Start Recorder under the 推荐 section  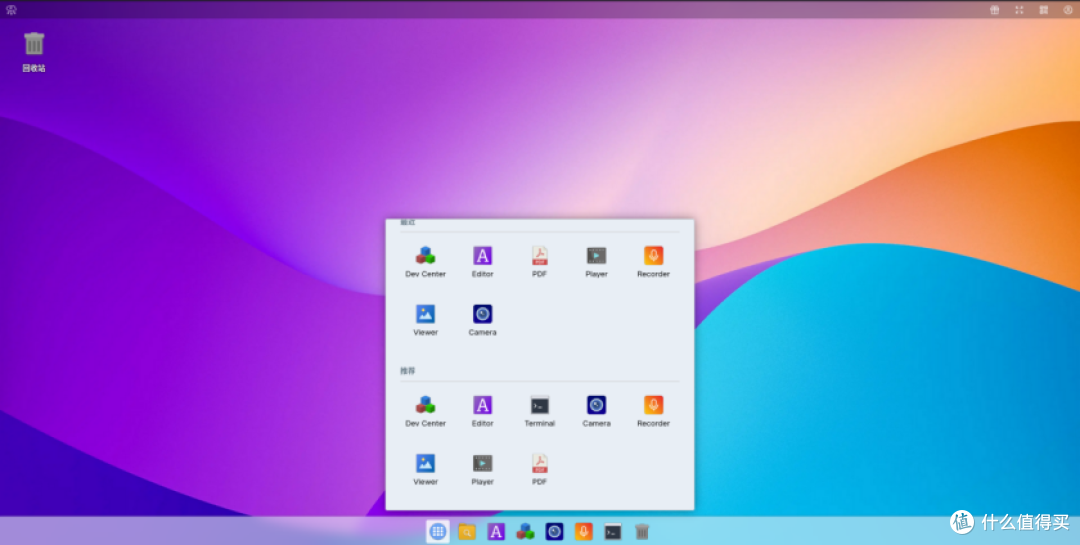[653, 411]
